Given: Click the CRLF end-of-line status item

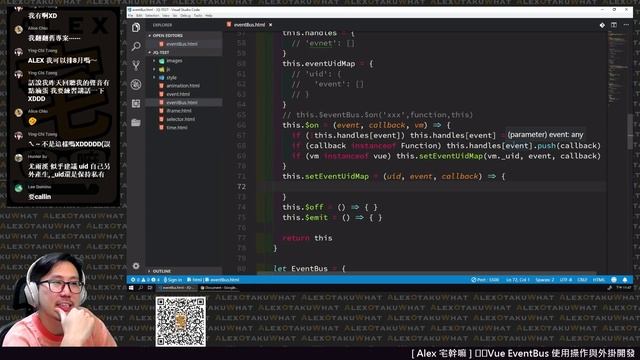Looking at the screenshot, I should point(582,280).
